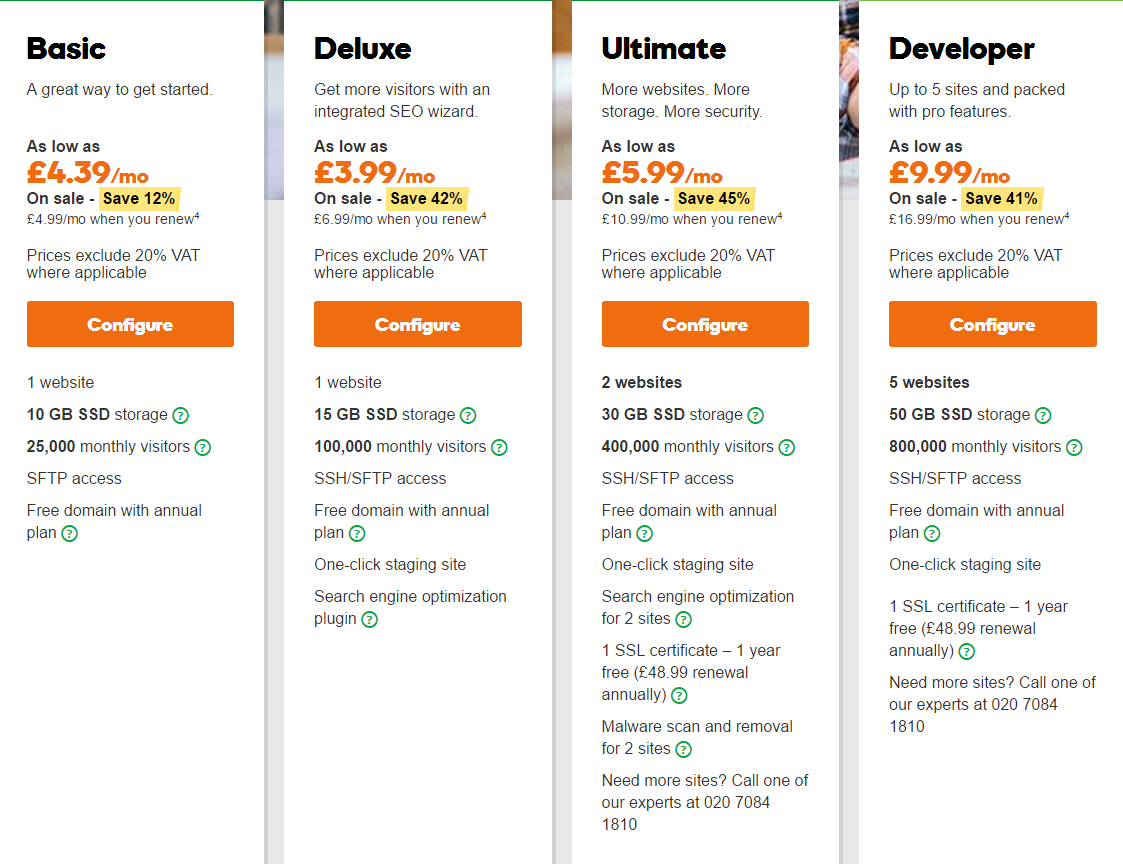Open help icon beside 15 GB SSD storage
Viewport: 1123px width, 864px height.
click(468, 415)
